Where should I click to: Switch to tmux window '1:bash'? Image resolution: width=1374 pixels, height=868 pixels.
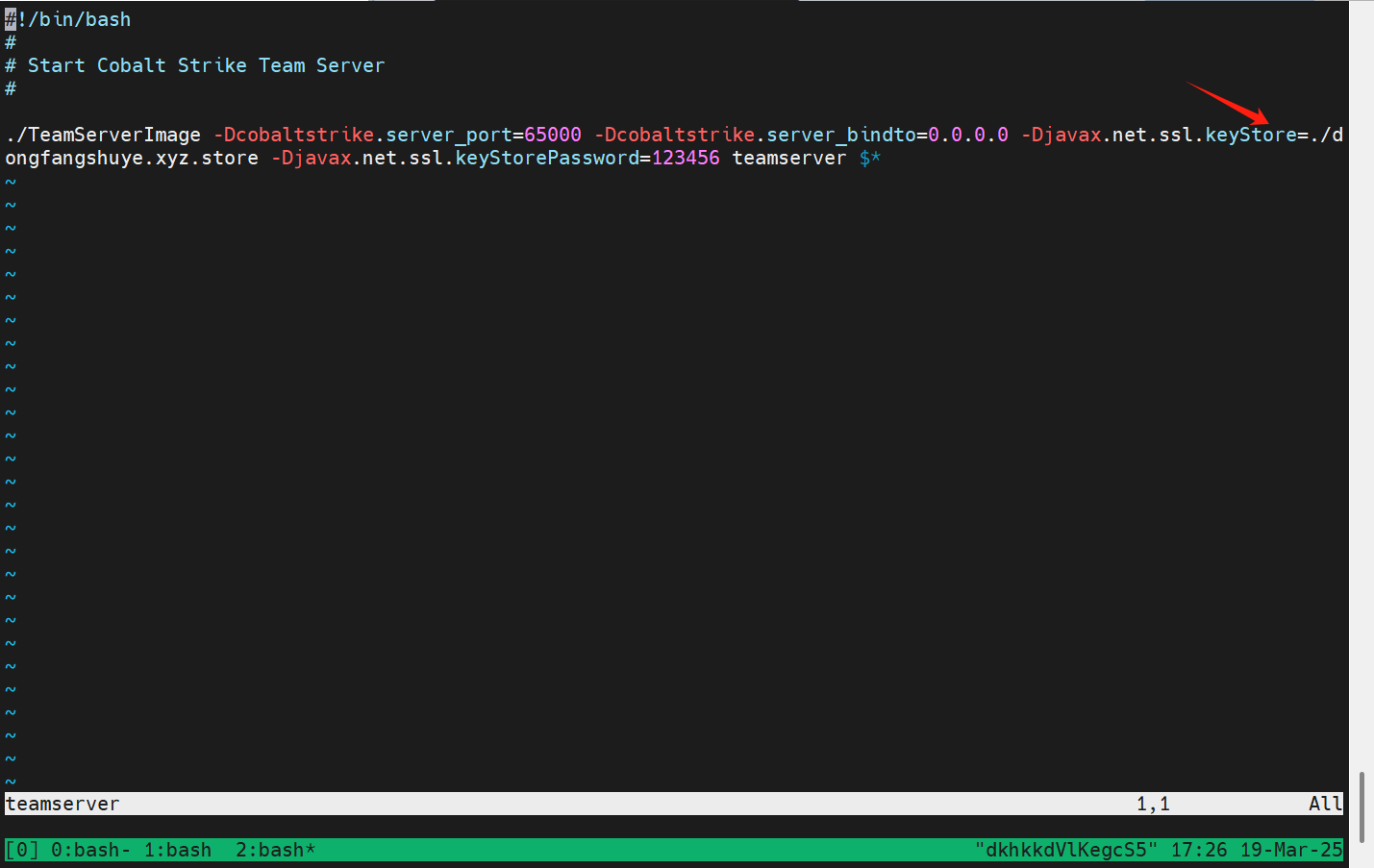pos(178,850)
